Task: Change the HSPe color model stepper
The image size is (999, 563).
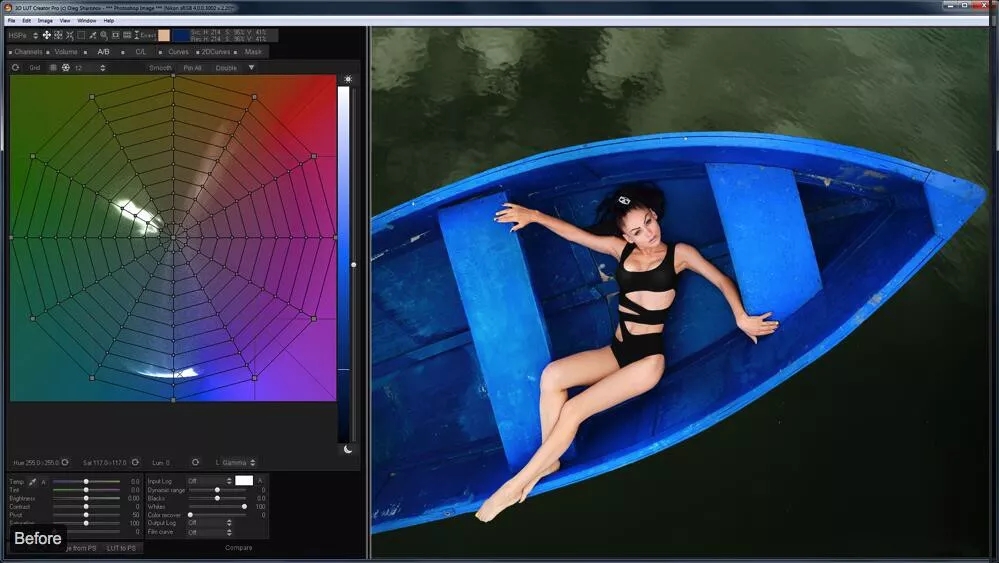Action: (36, 36)
